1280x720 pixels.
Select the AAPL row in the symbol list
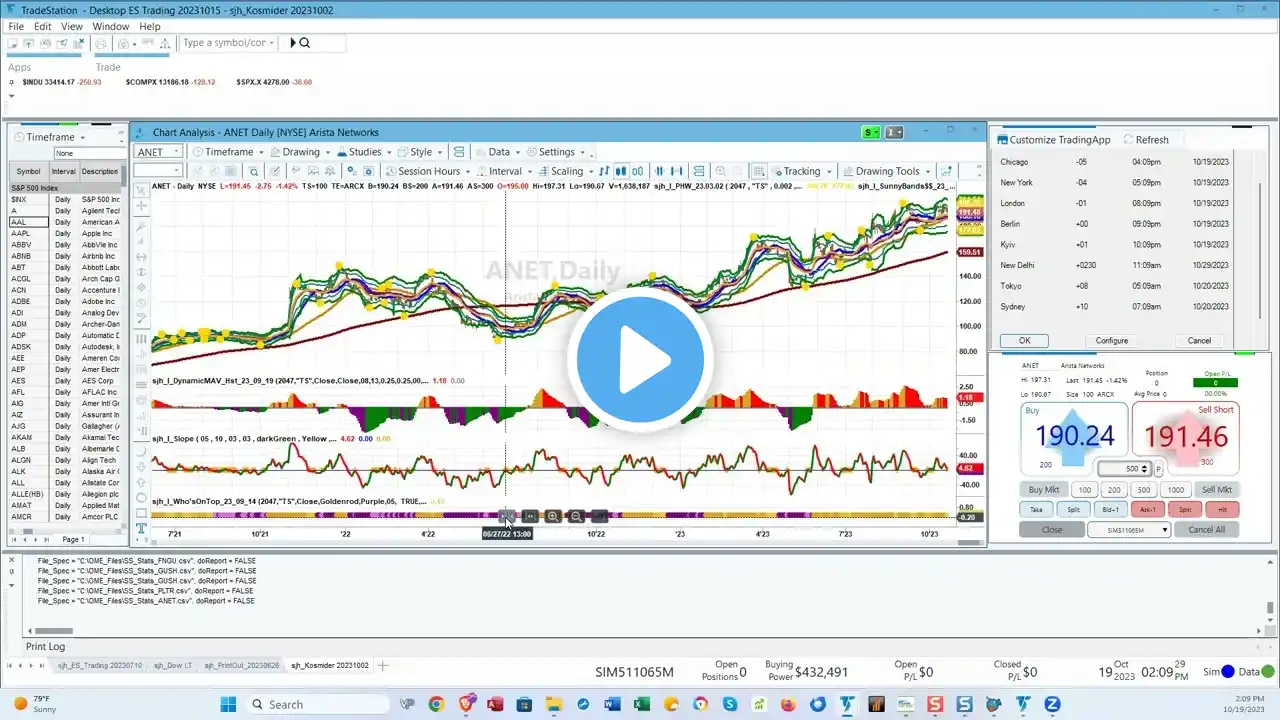[66, 232]
